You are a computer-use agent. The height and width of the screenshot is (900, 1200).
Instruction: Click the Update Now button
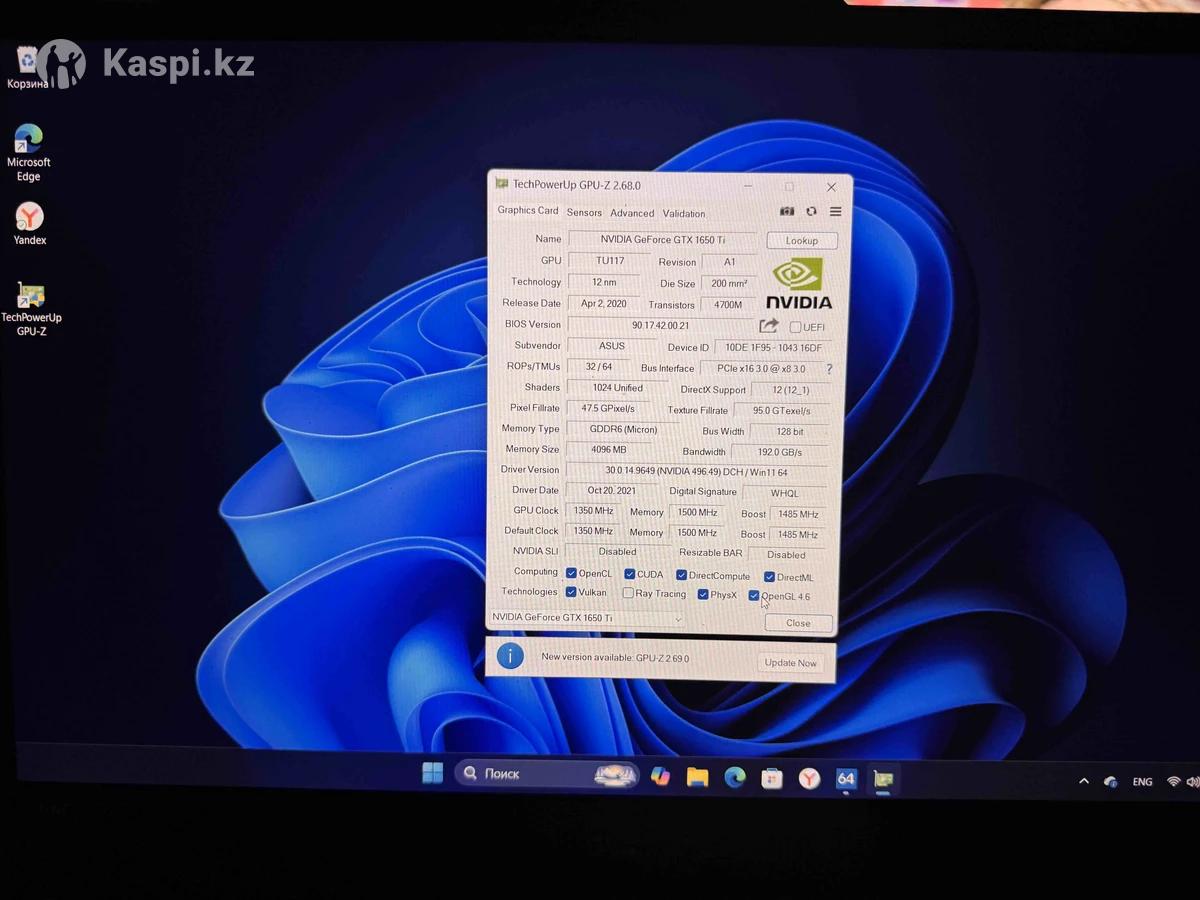point(790,663)
